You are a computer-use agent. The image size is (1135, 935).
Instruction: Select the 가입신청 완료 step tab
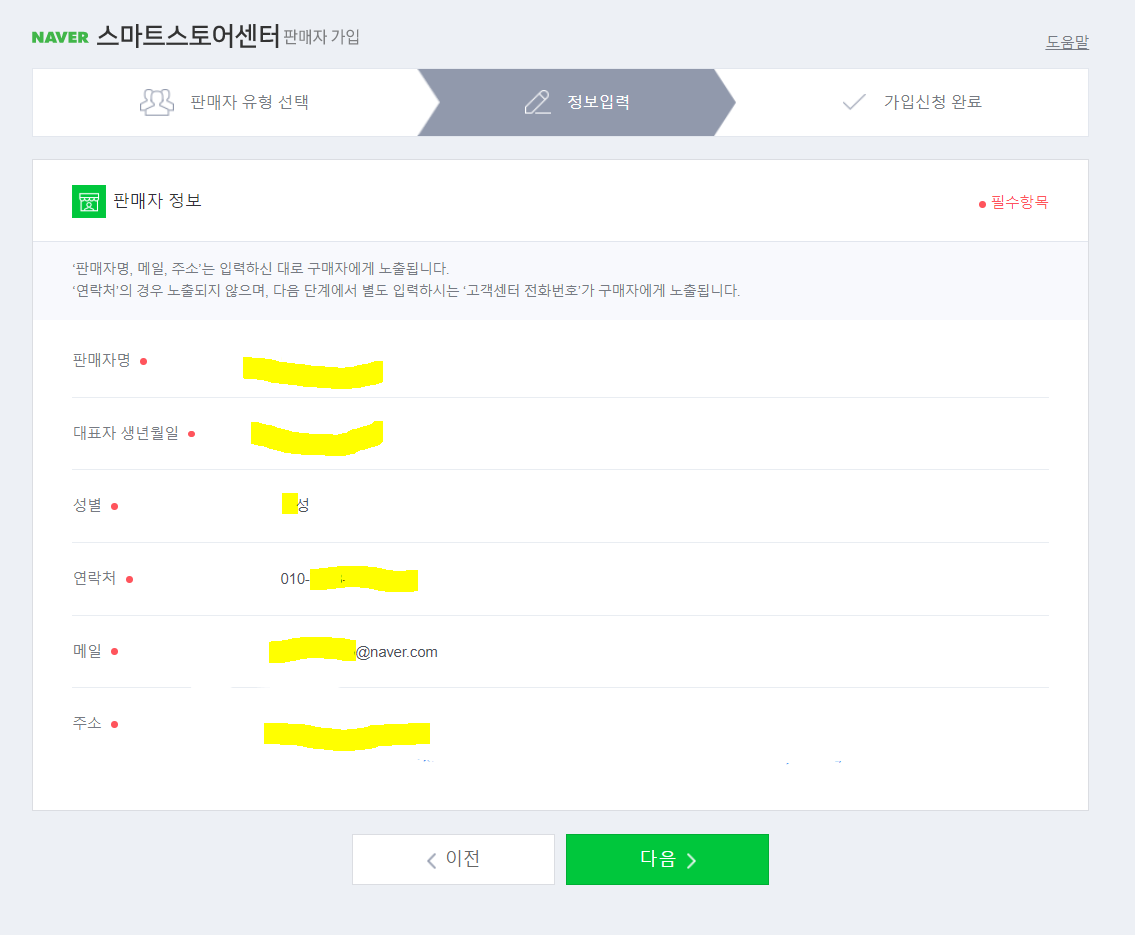pos(911,102)
